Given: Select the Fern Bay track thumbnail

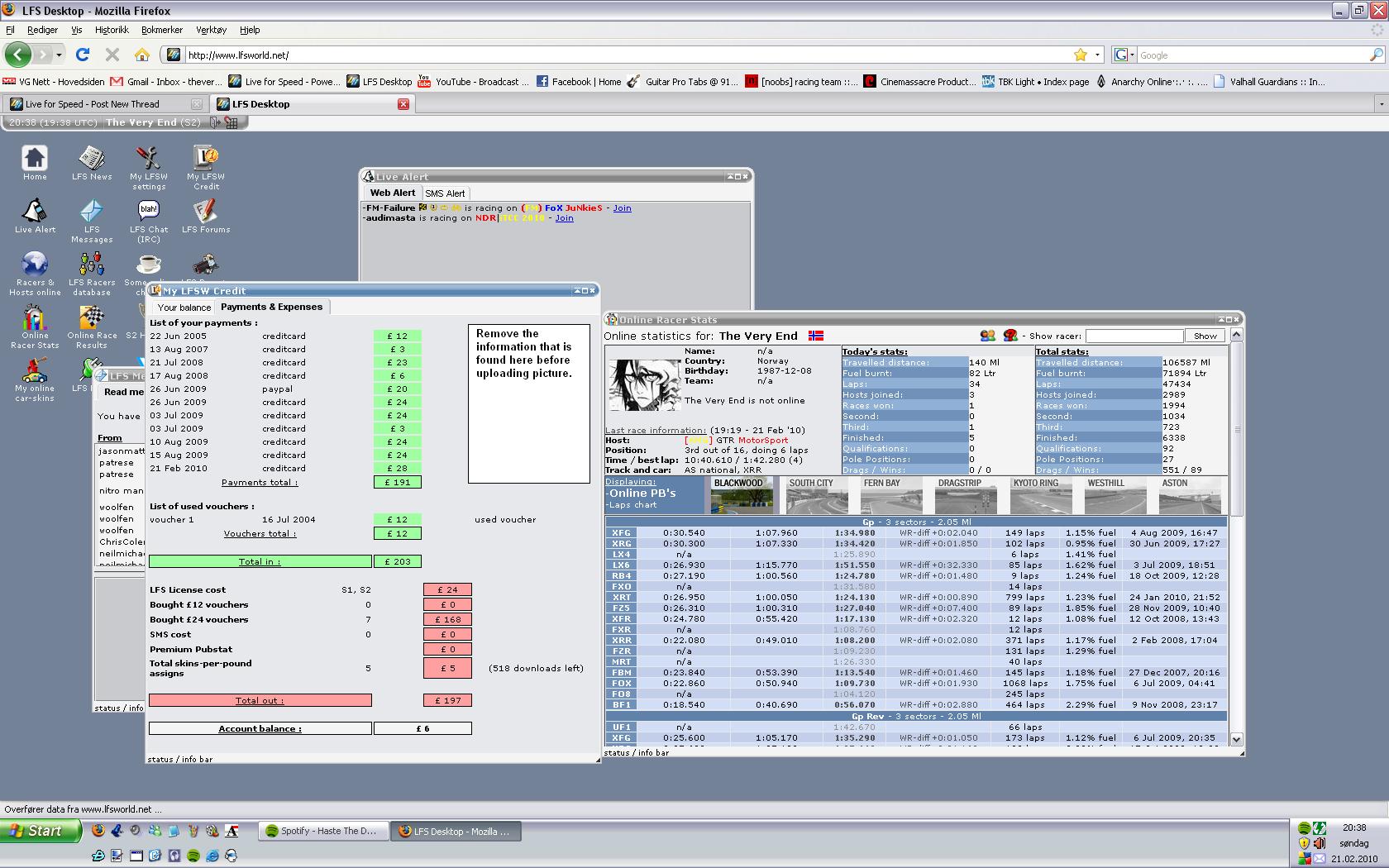Looking at the screenshot, I should [x=891, y=495].
